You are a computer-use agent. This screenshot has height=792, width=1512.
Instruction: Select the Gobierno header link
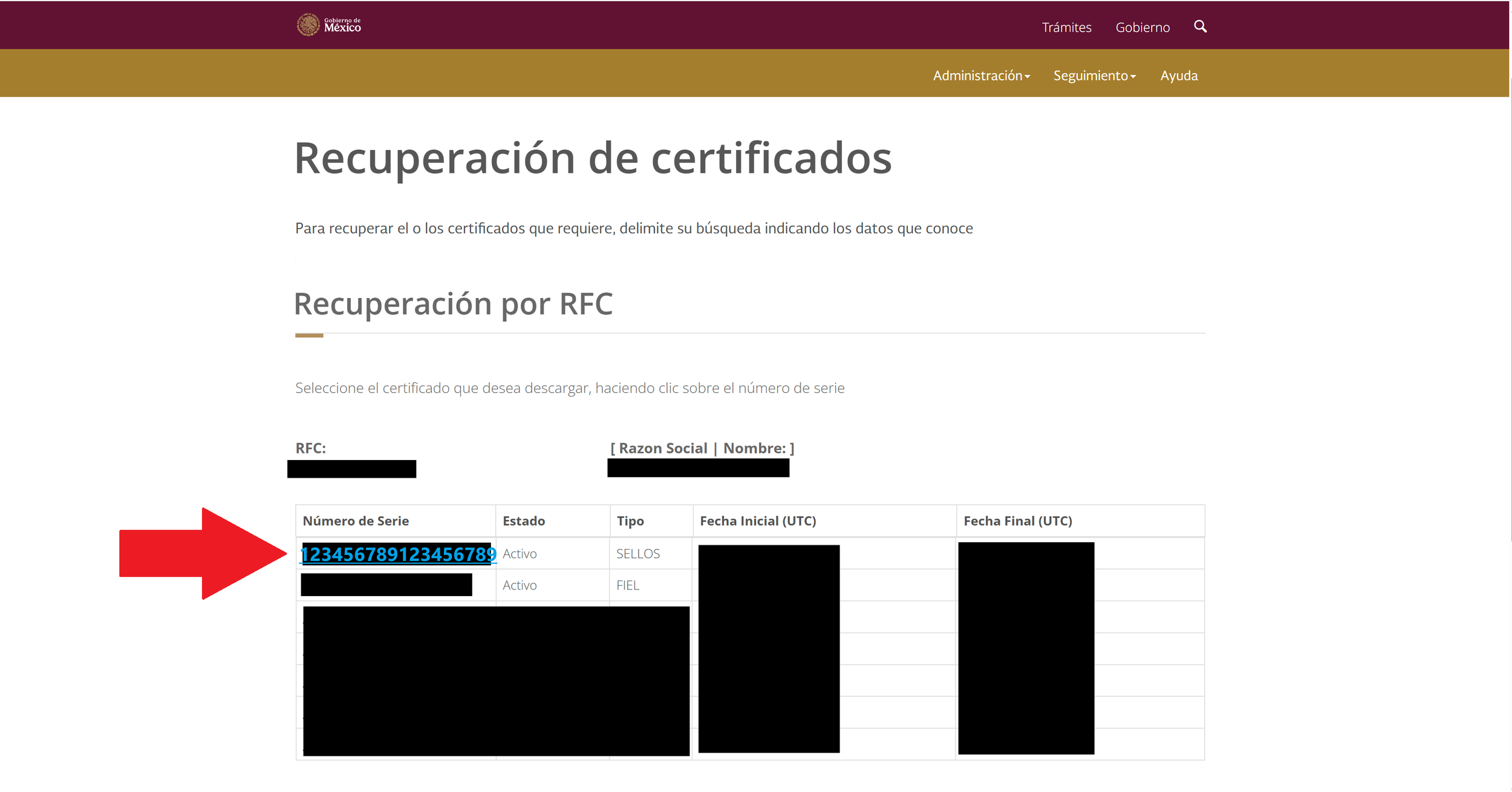pyautogui.click(x=1142, y=27)
